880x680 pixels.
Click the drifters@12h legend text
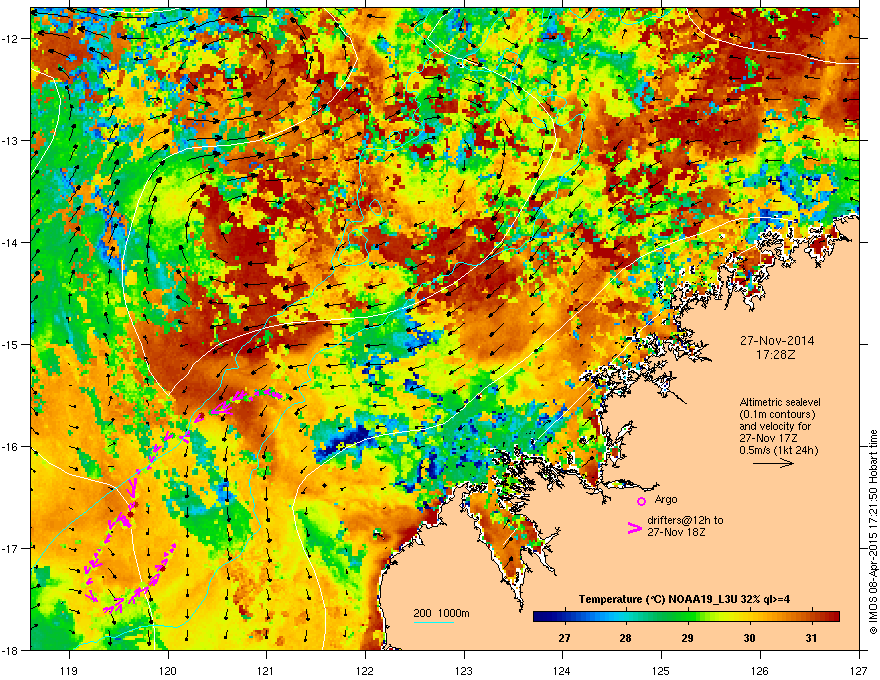coord(685,520)
